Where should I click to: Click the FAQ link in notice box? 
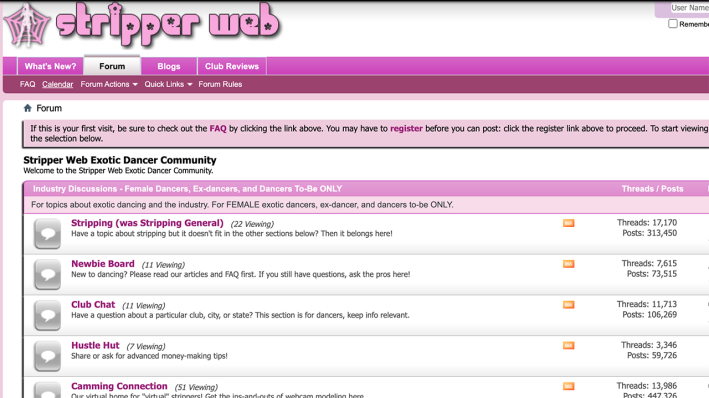click(217, 128)
